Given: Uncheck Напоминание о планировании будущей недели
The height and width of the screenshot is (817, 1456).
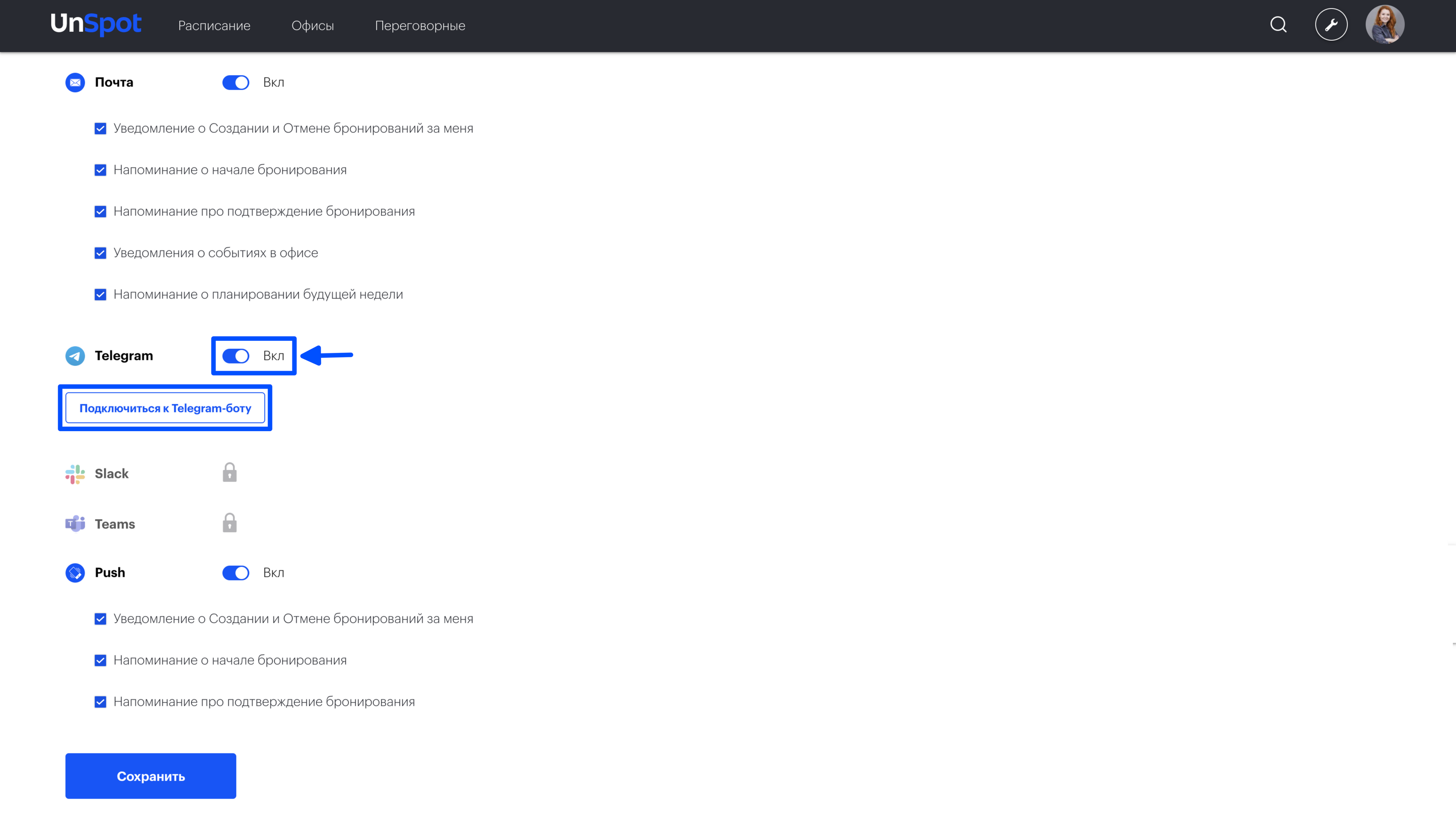Looking at the screenshot, I should 100,295.
